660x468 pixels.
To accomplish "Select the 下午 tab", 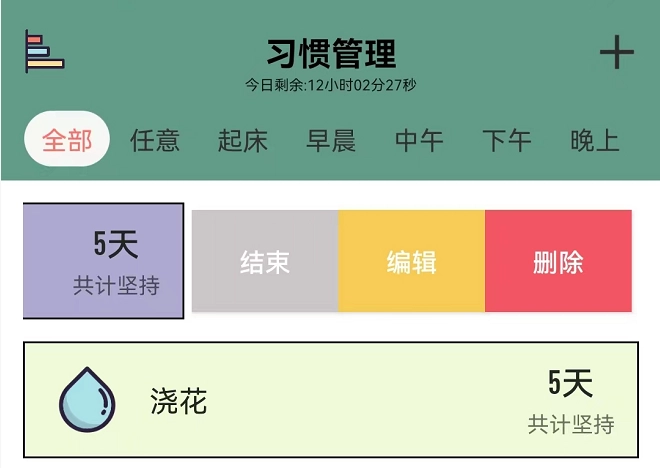I will (x=507, y=140).
